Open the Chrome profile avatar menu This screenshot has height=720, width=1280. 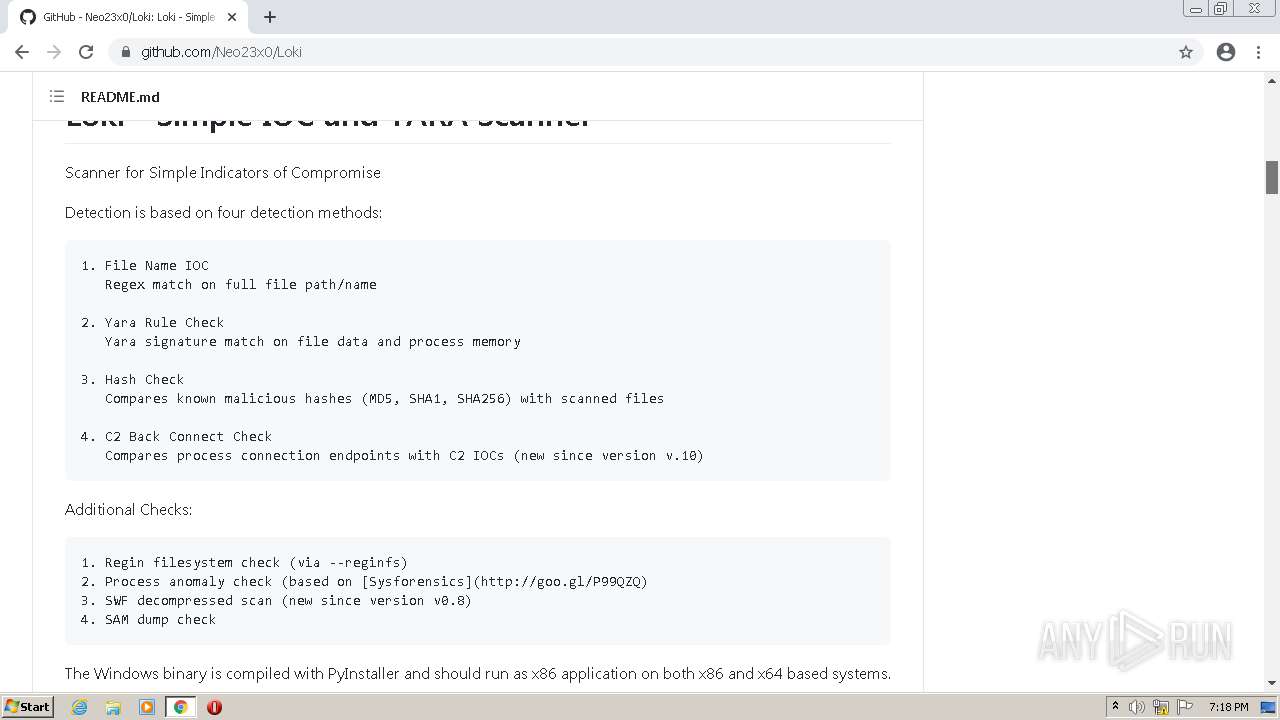pyautogui.click(x=1226, y=52)
